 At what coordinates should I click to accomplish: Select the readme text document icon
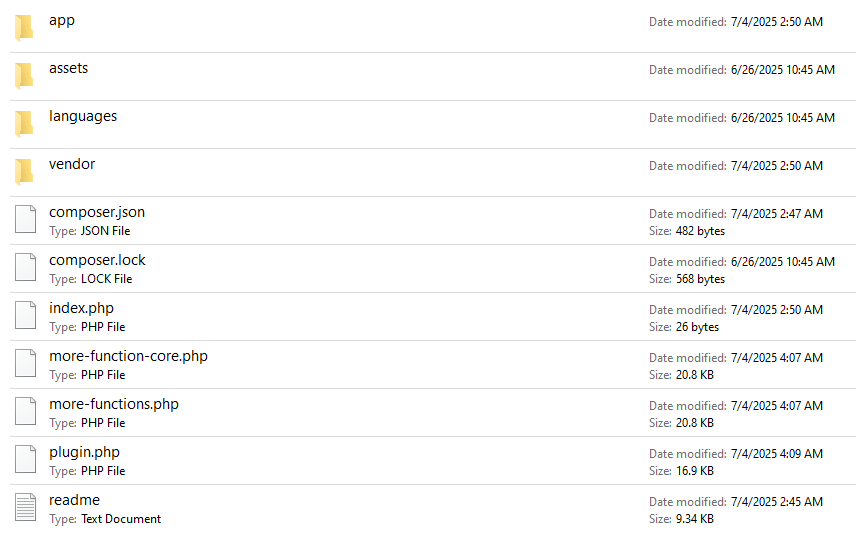[x=25, y=508]
